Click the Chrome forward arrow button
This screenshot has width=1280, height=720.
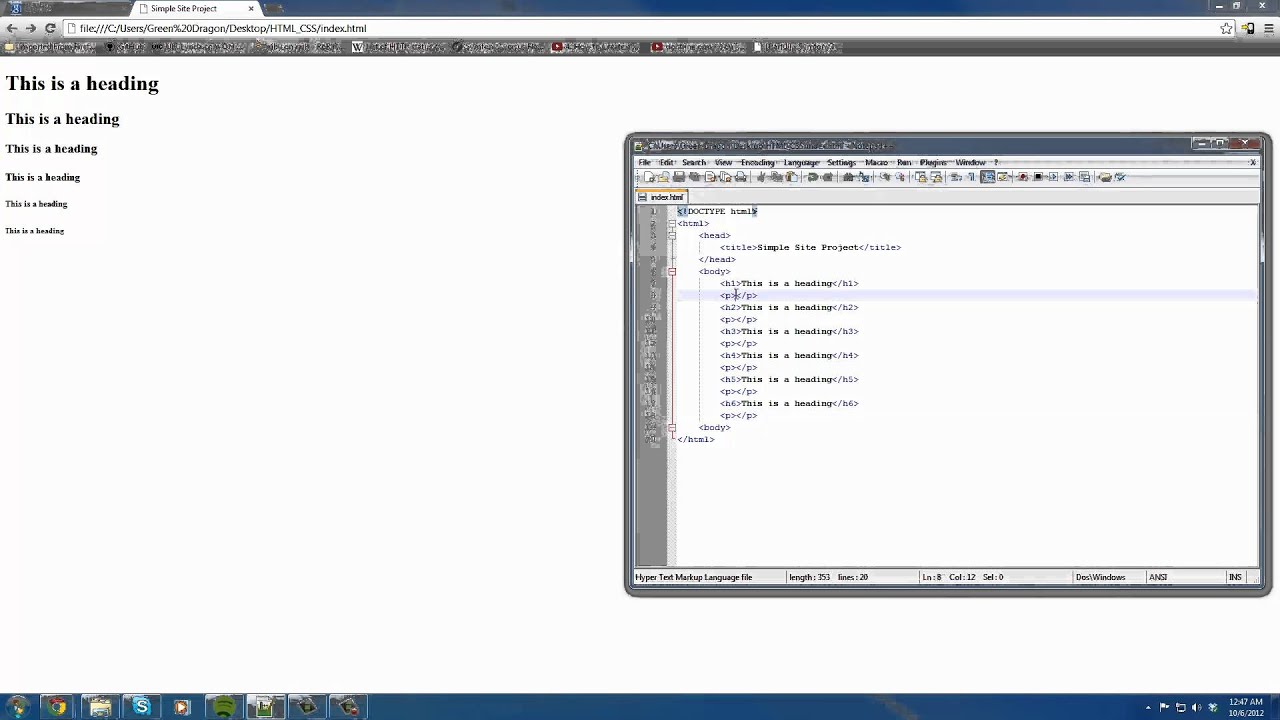pyautogui.click(x=31, y=28)
